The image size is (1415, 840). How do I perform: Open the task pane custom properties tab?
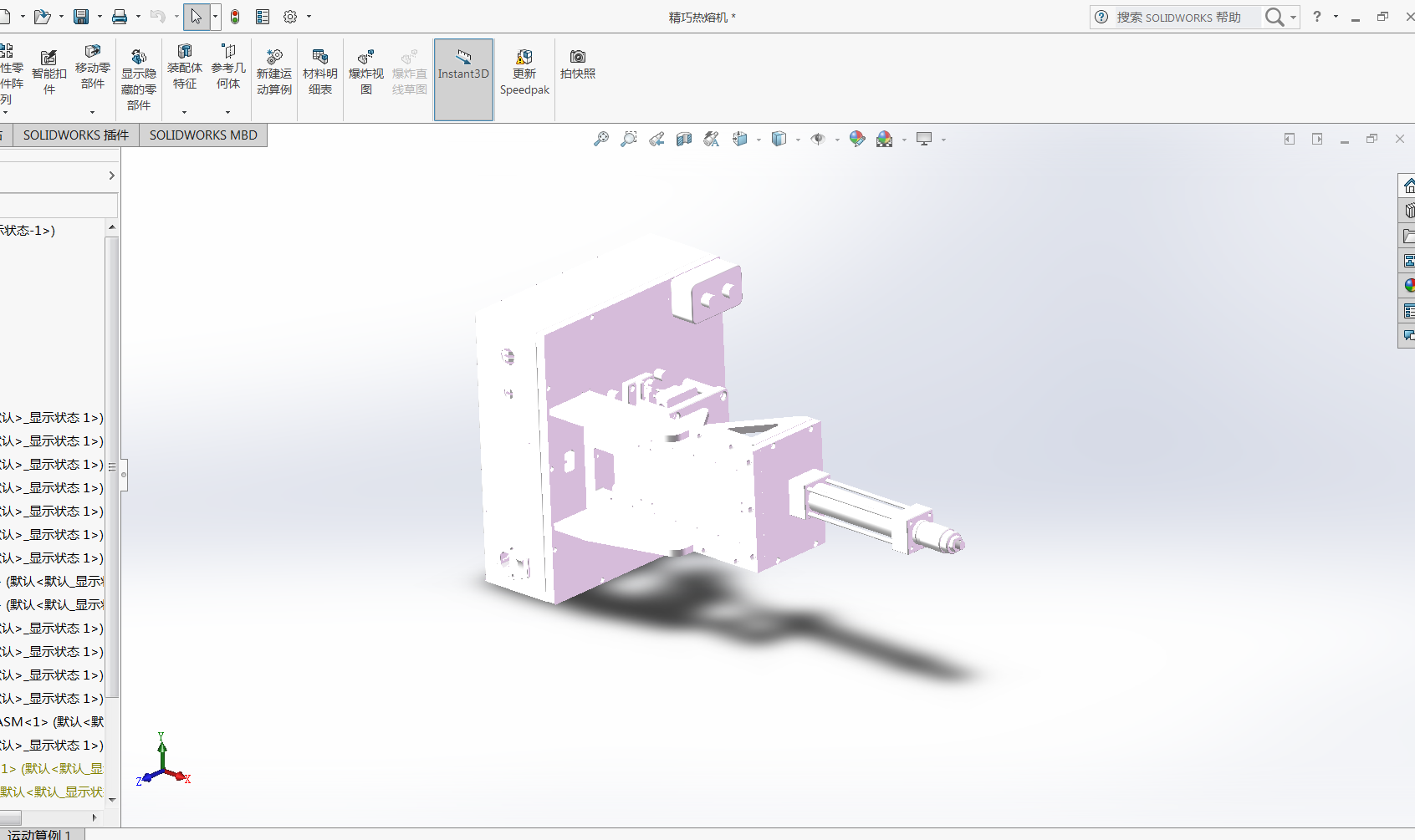[x=1408, y=311]
